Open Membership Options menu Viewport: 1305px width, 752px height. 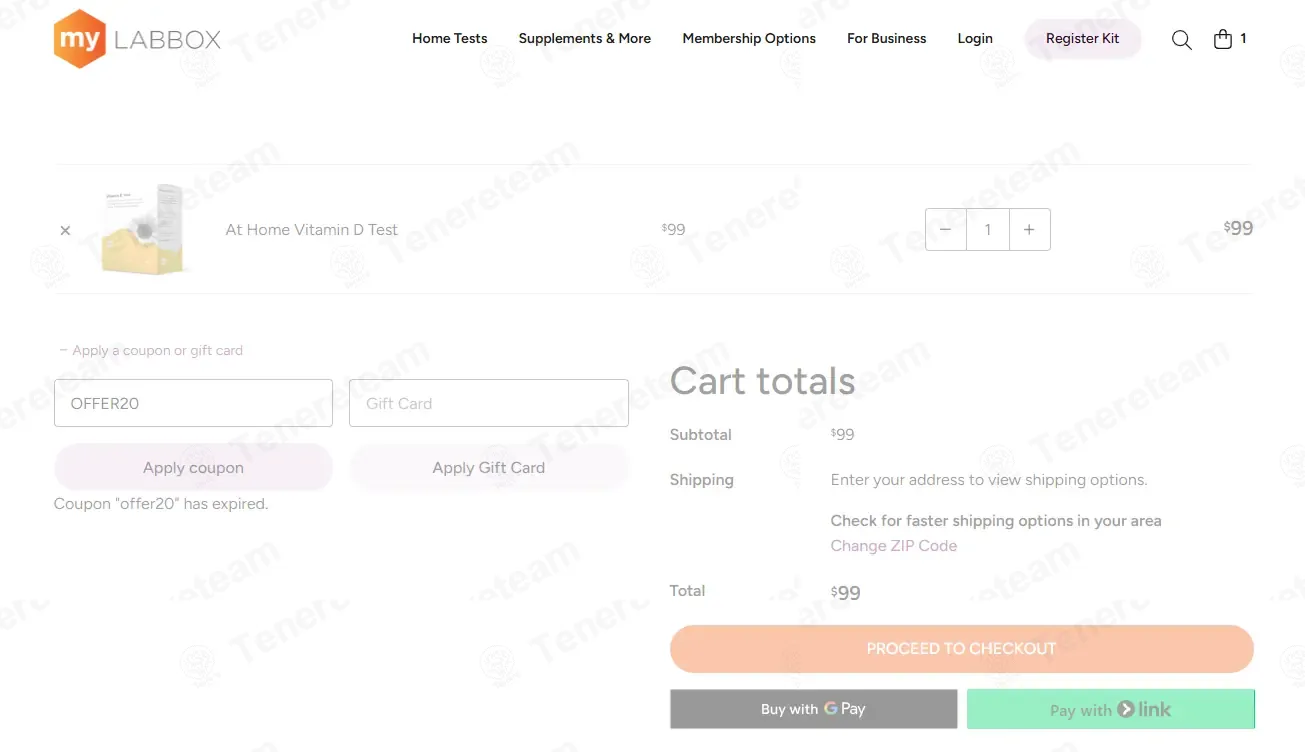(x=749, y=39)
